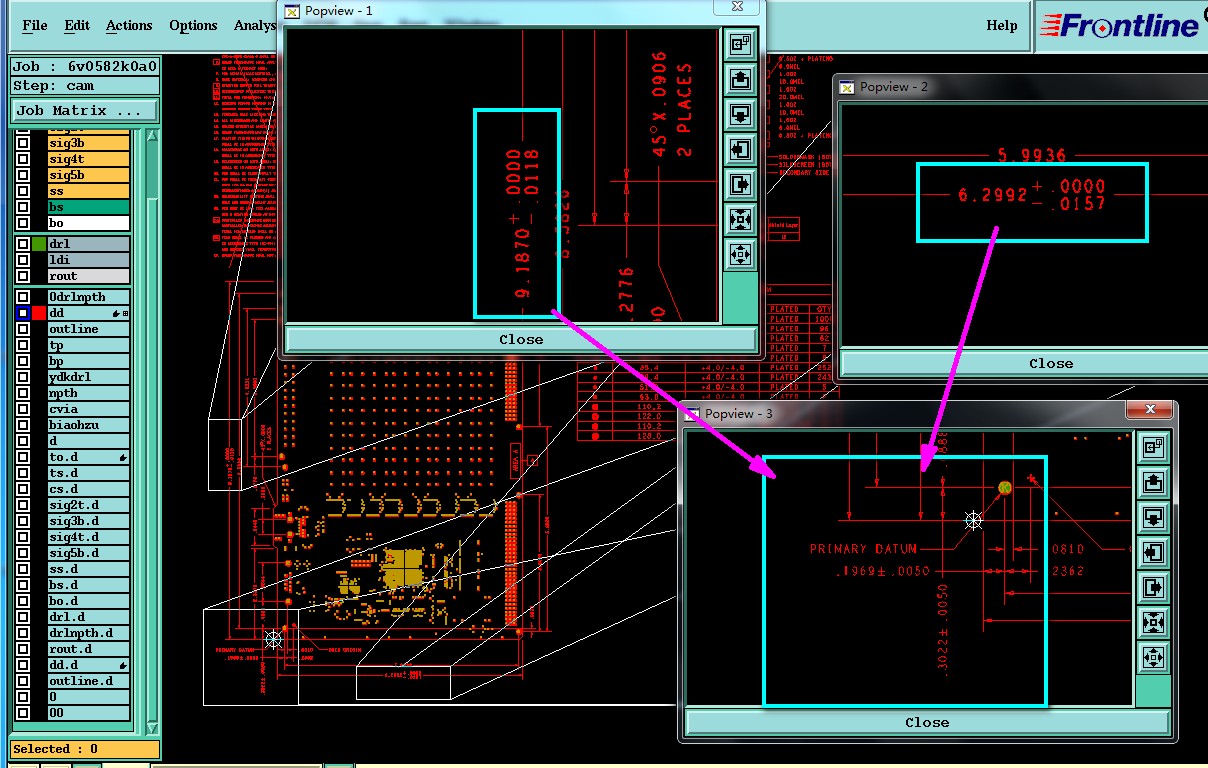
Task: Click Close button in Popview 2
Action: (x=1024, y=363)
